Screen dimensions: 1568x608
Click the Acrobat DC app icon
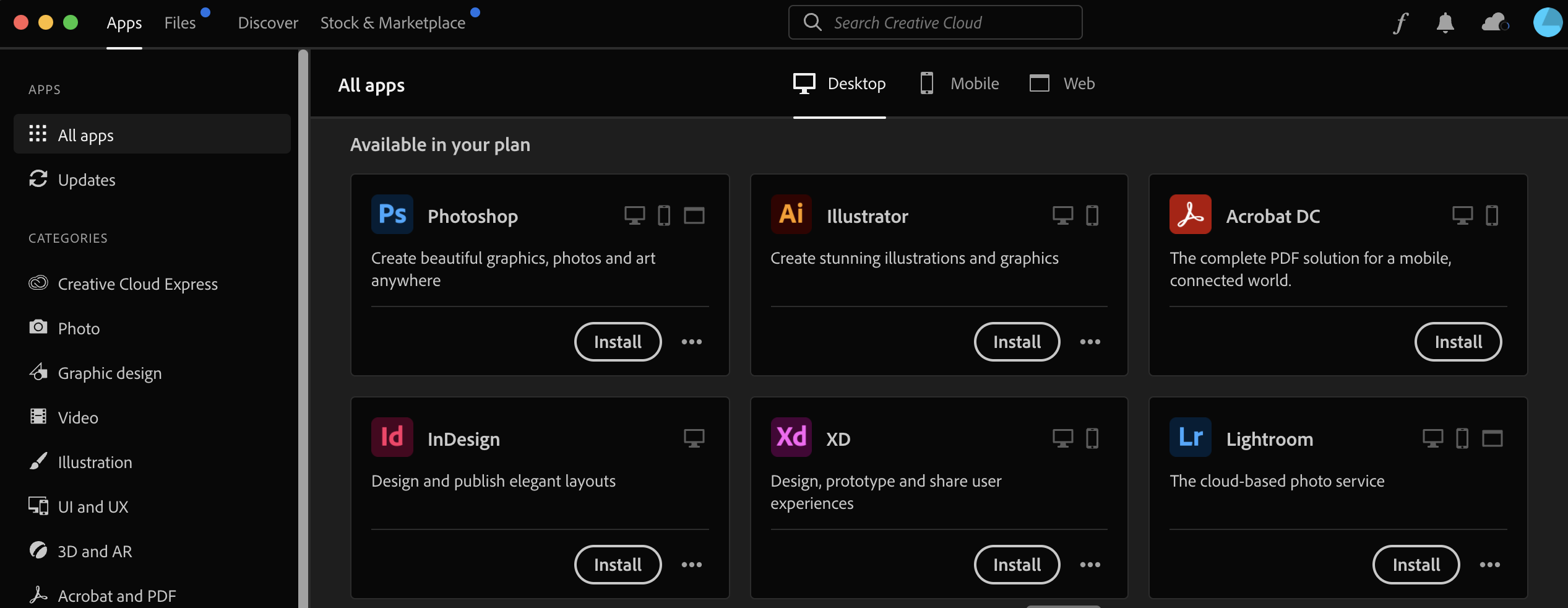pyautogui.click(x=1191, y=214)
